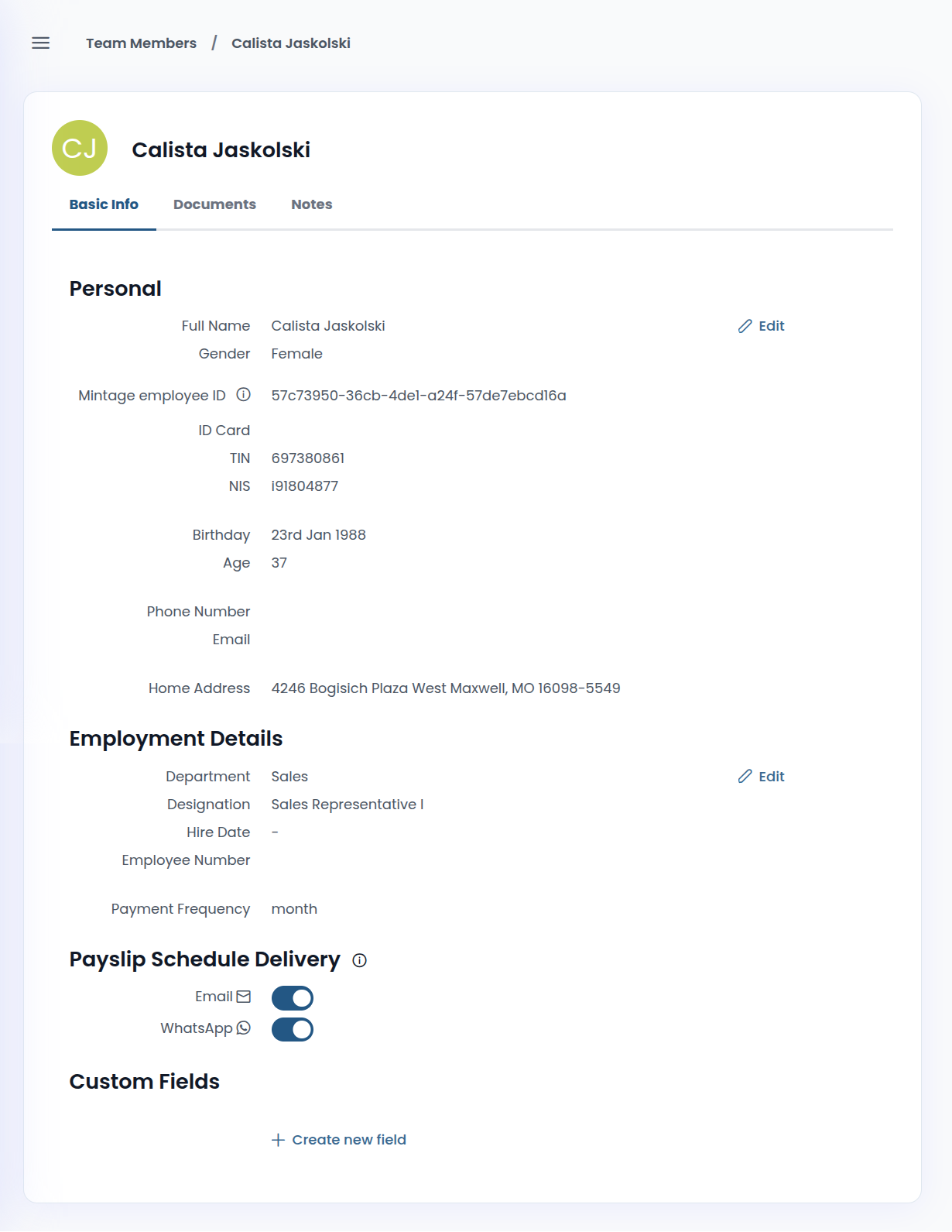The image size is (952, 1232).
Task: Click Edit for Personal details
Action: pos(771,326)
